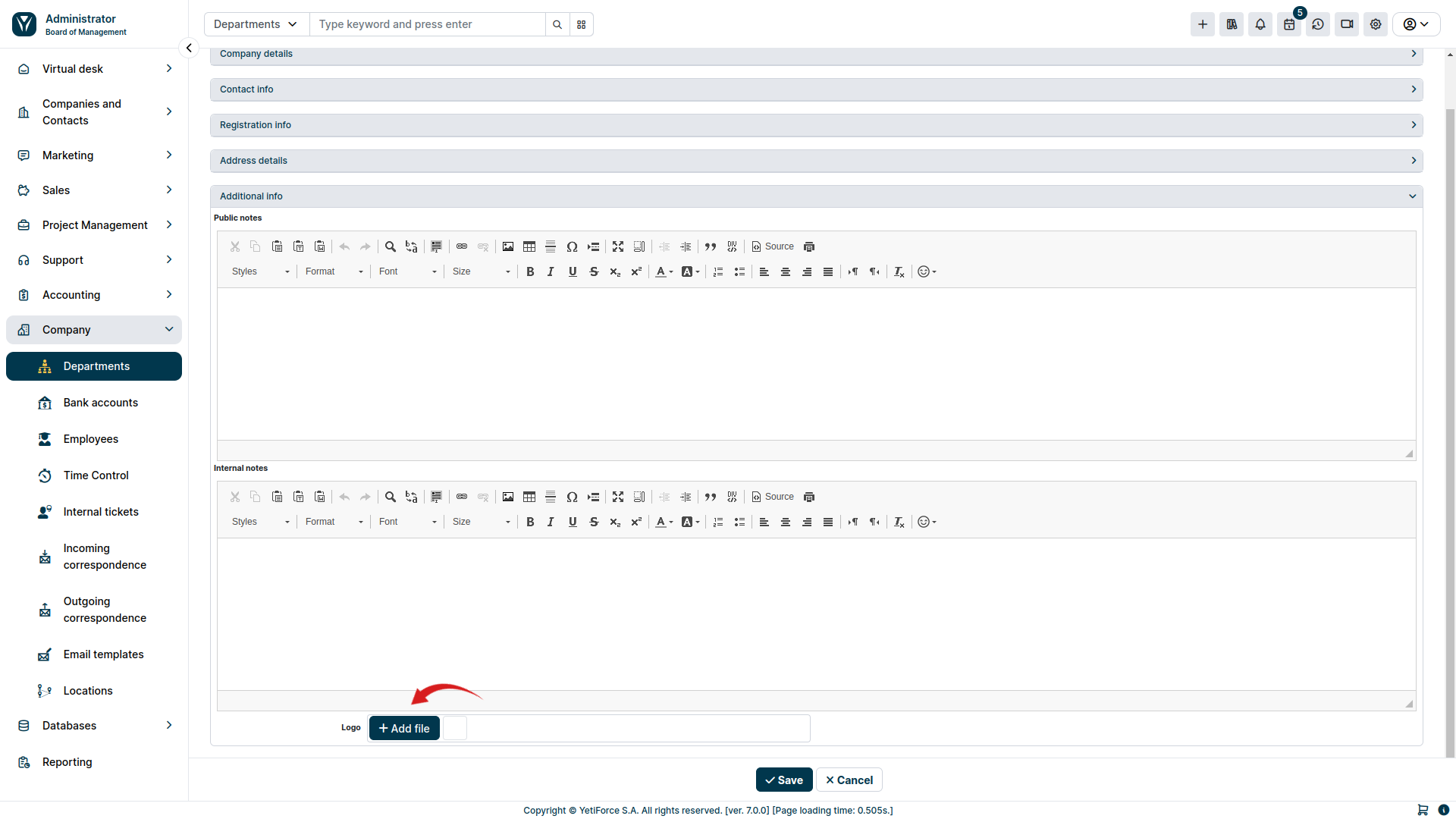Click the Save button
1456x819 pixels.
tap(784, 779)
